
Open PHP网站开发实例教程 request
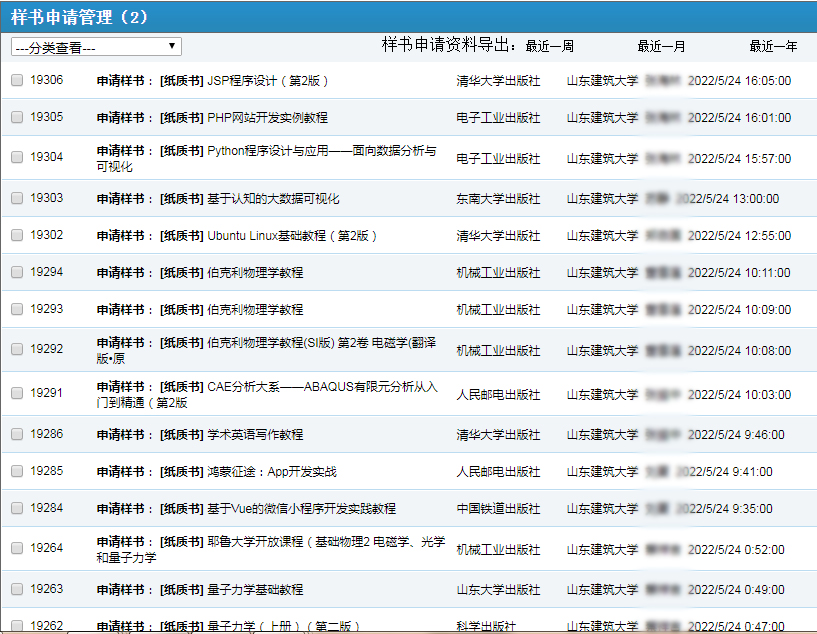coord(266,118)
